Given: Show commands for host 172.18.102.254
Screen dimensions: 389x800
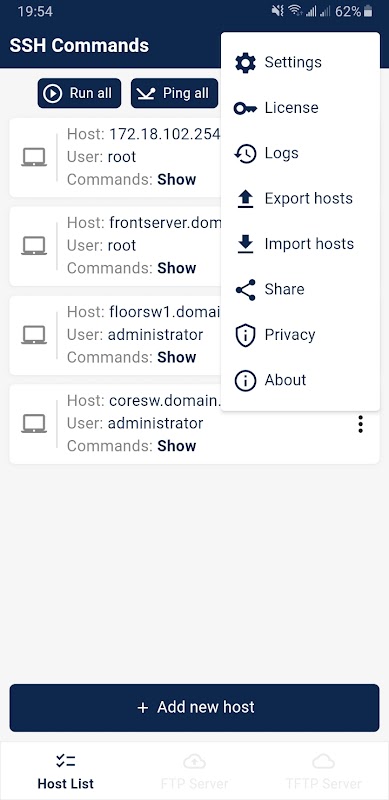Looking at the screenshot, I should point(177,179).
